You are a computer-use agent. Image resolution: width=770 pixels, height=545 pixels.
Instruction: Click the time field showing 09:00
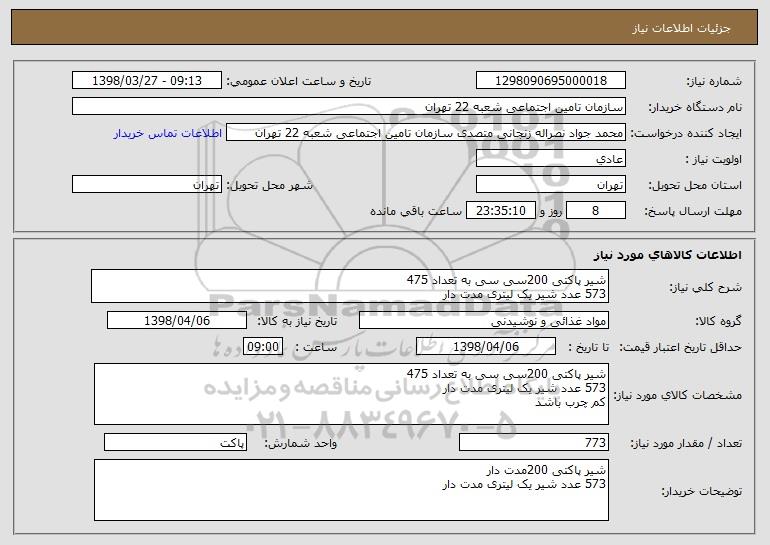click(x=263, y=347)
